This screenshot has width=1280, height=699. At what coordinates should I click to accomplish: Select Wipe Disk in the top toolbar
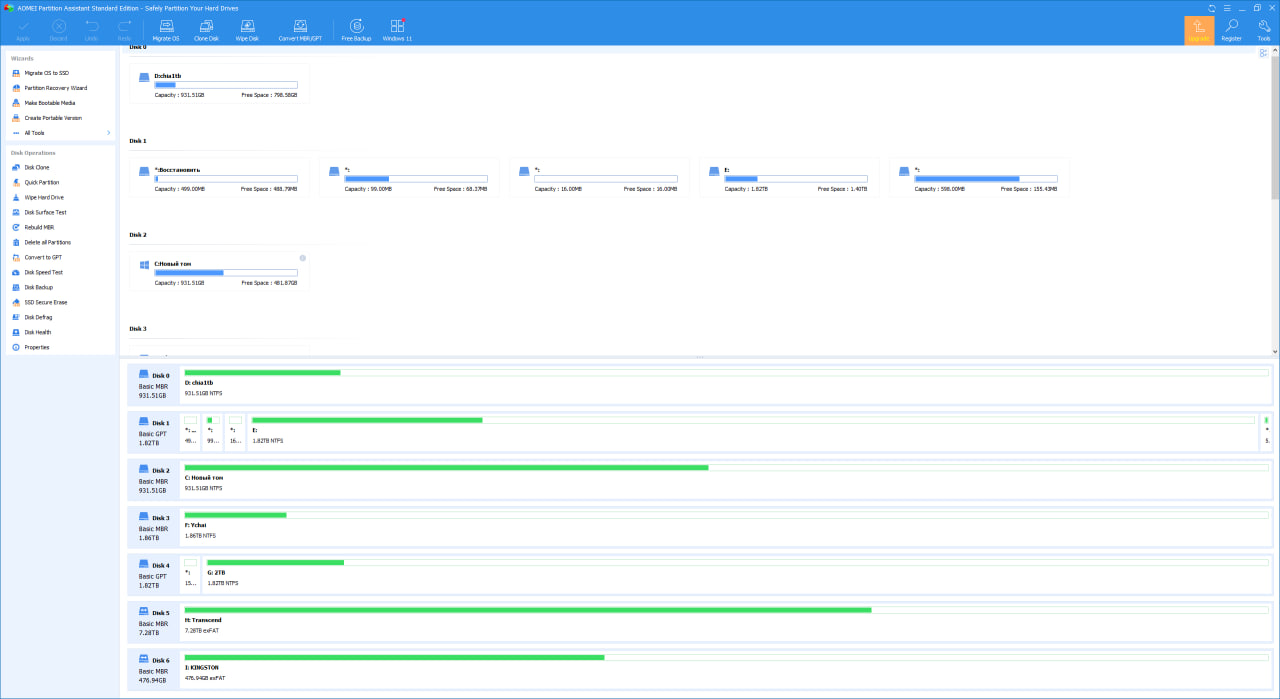coord(247,29)
